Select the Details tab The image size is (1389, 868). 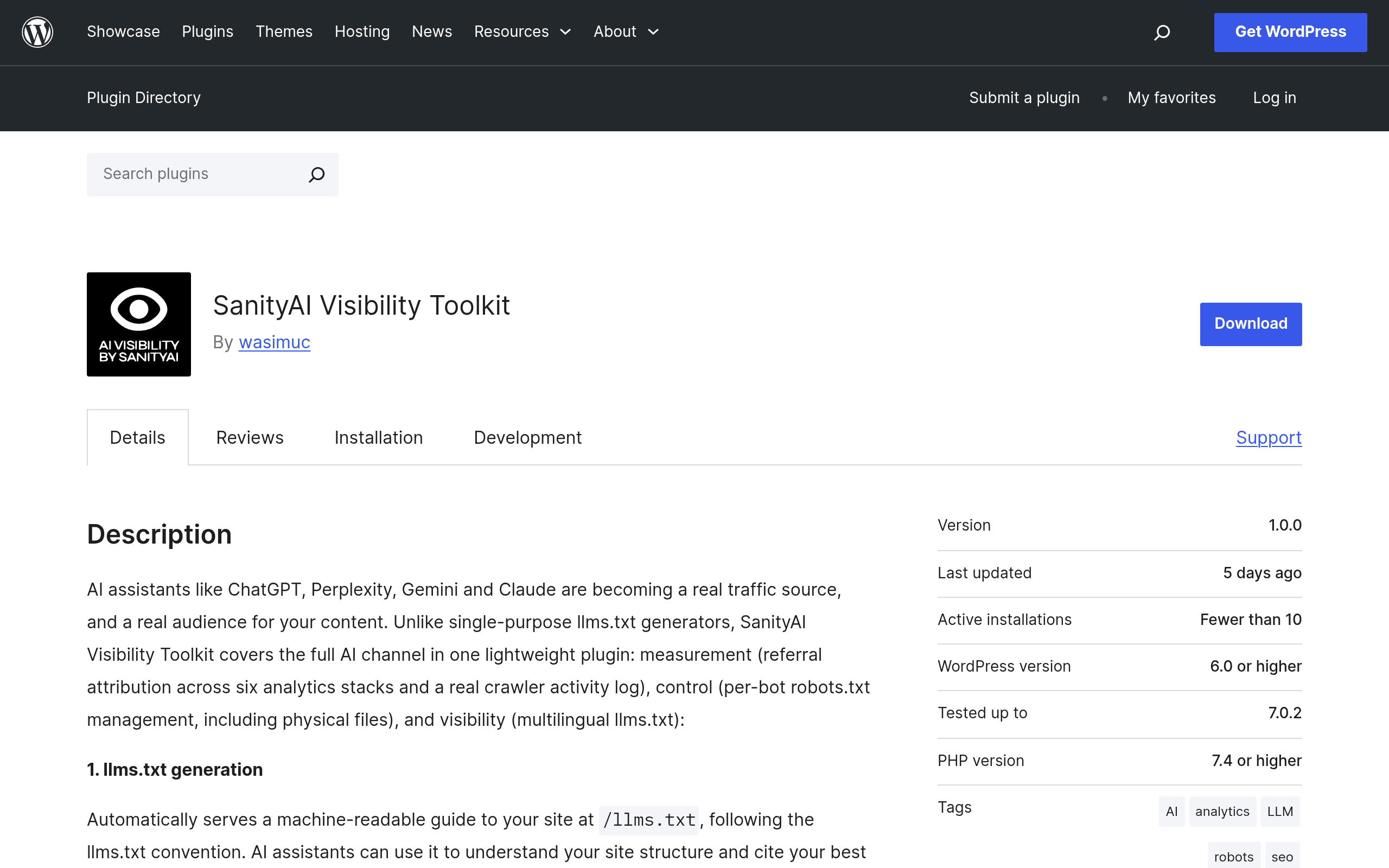coord(138,437)
